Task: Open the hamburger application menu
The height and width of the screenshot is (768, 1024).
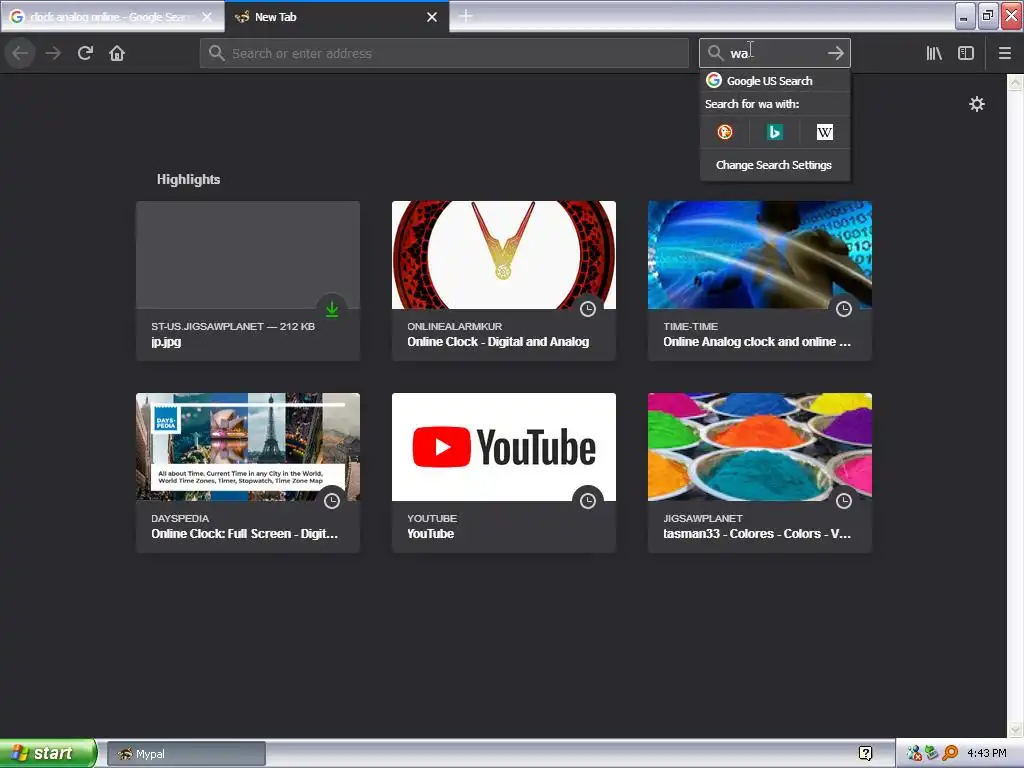Action: coord(1004,53)
